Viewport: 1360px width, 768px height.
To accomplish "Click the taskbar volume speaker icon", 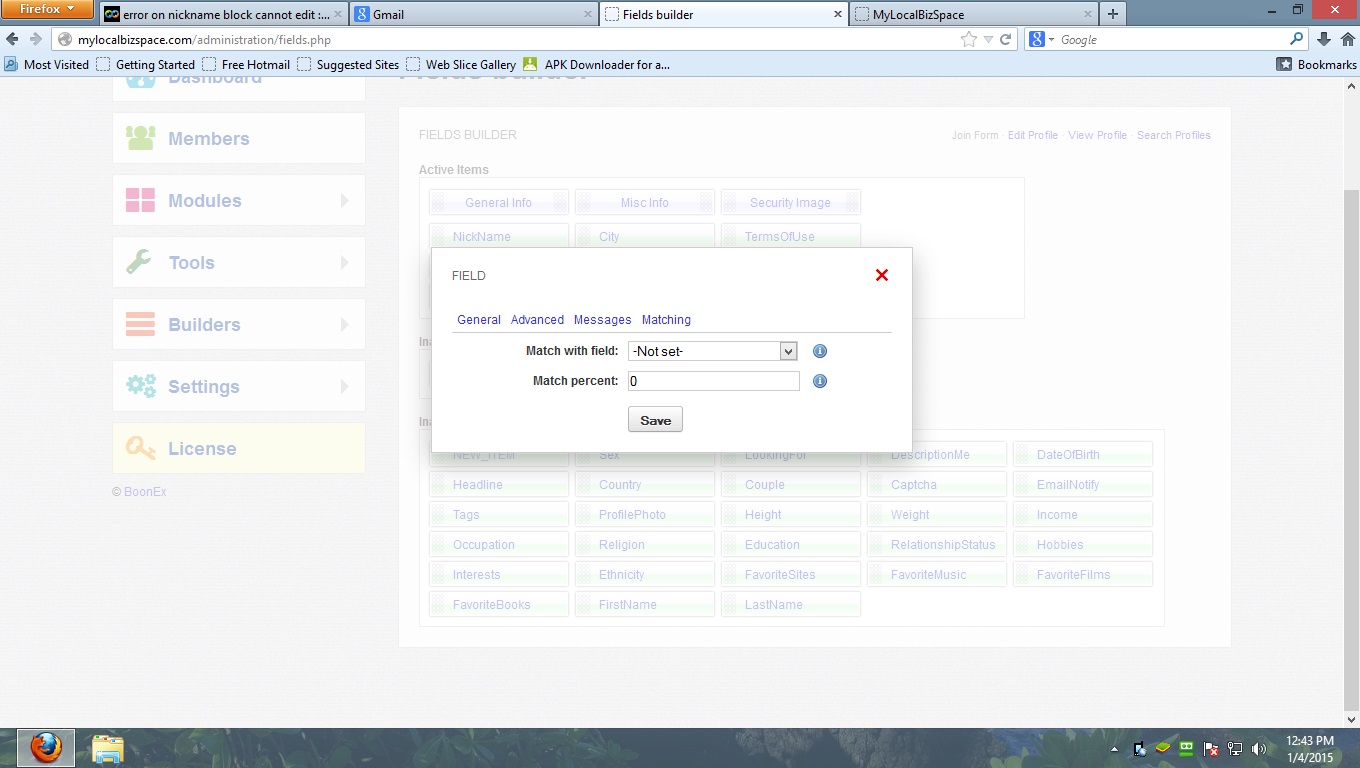I will pos(1259,748).
